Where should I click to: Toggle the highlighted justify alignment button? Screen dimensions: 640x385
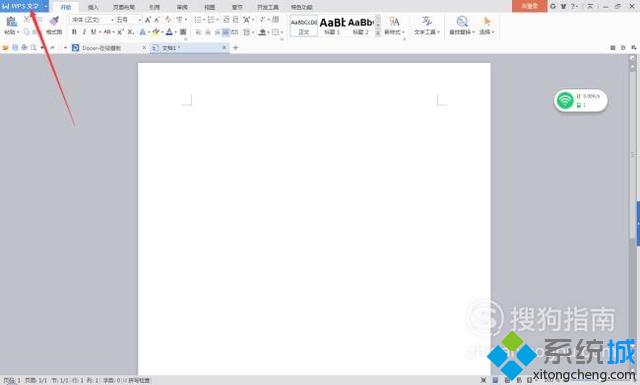click(x=226, y=32)
